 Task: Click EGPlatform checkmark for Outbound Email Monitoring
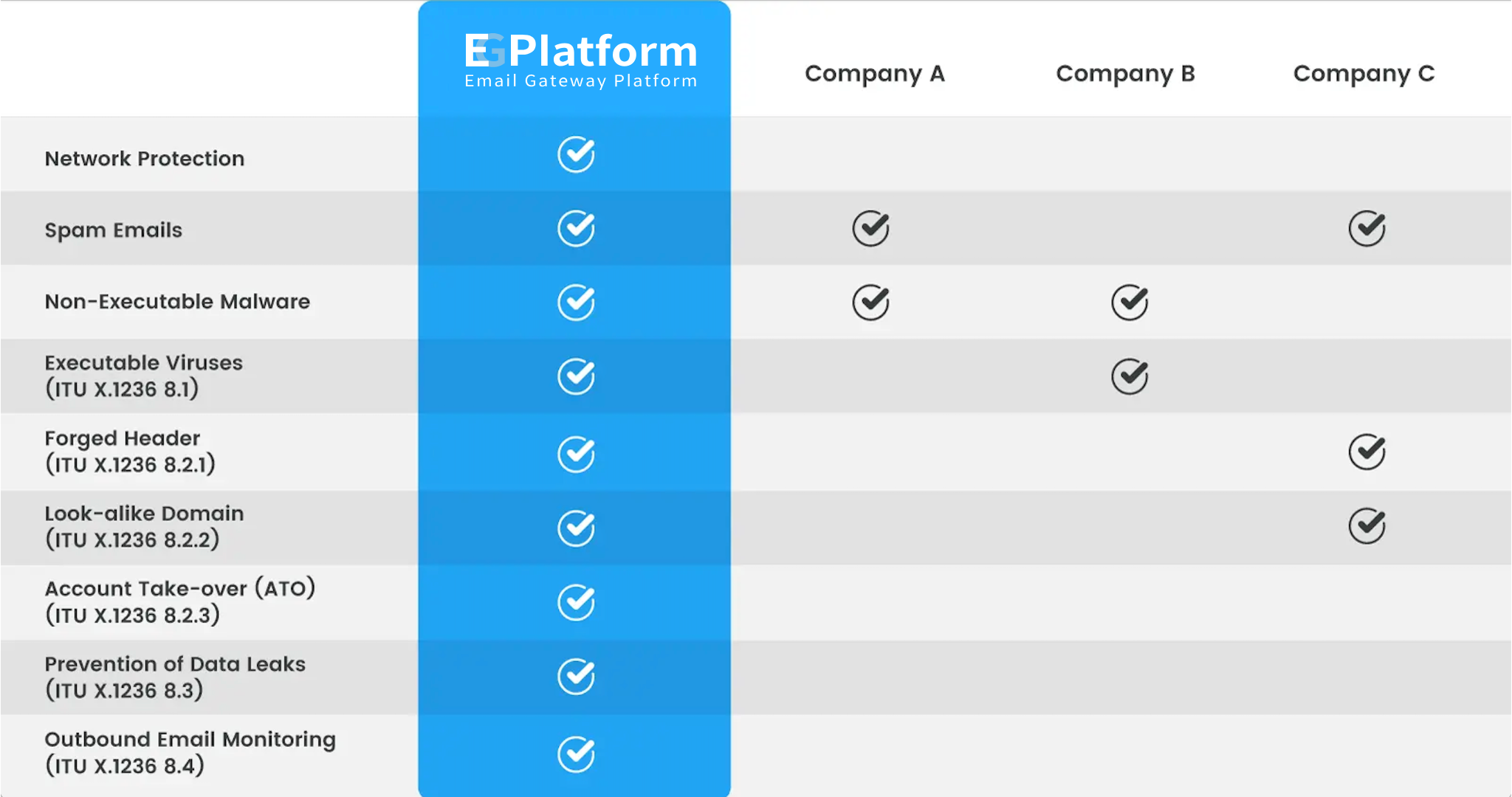tap(576, 753)
